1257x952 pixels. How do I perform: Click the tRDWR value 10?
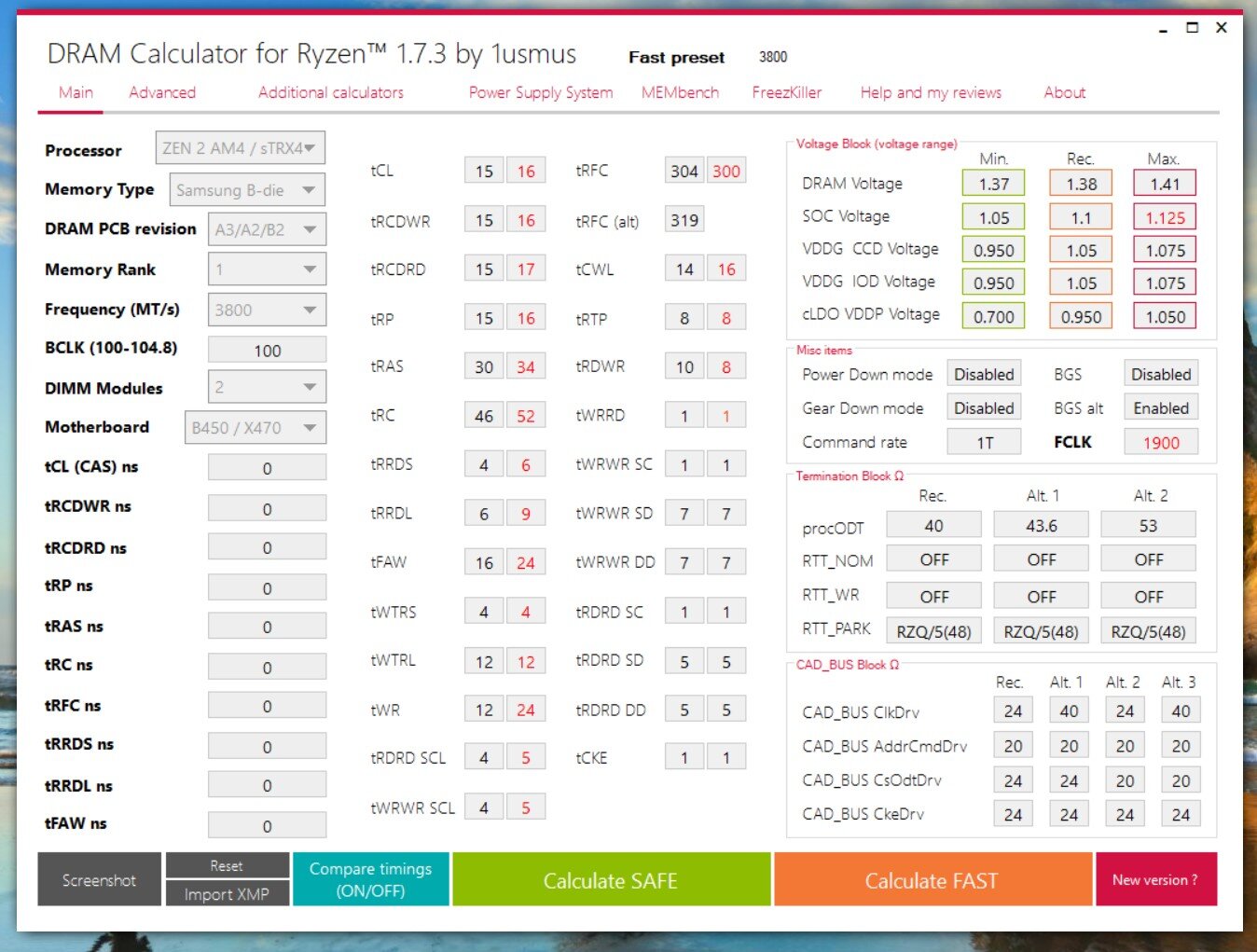[x=684, y=366]
